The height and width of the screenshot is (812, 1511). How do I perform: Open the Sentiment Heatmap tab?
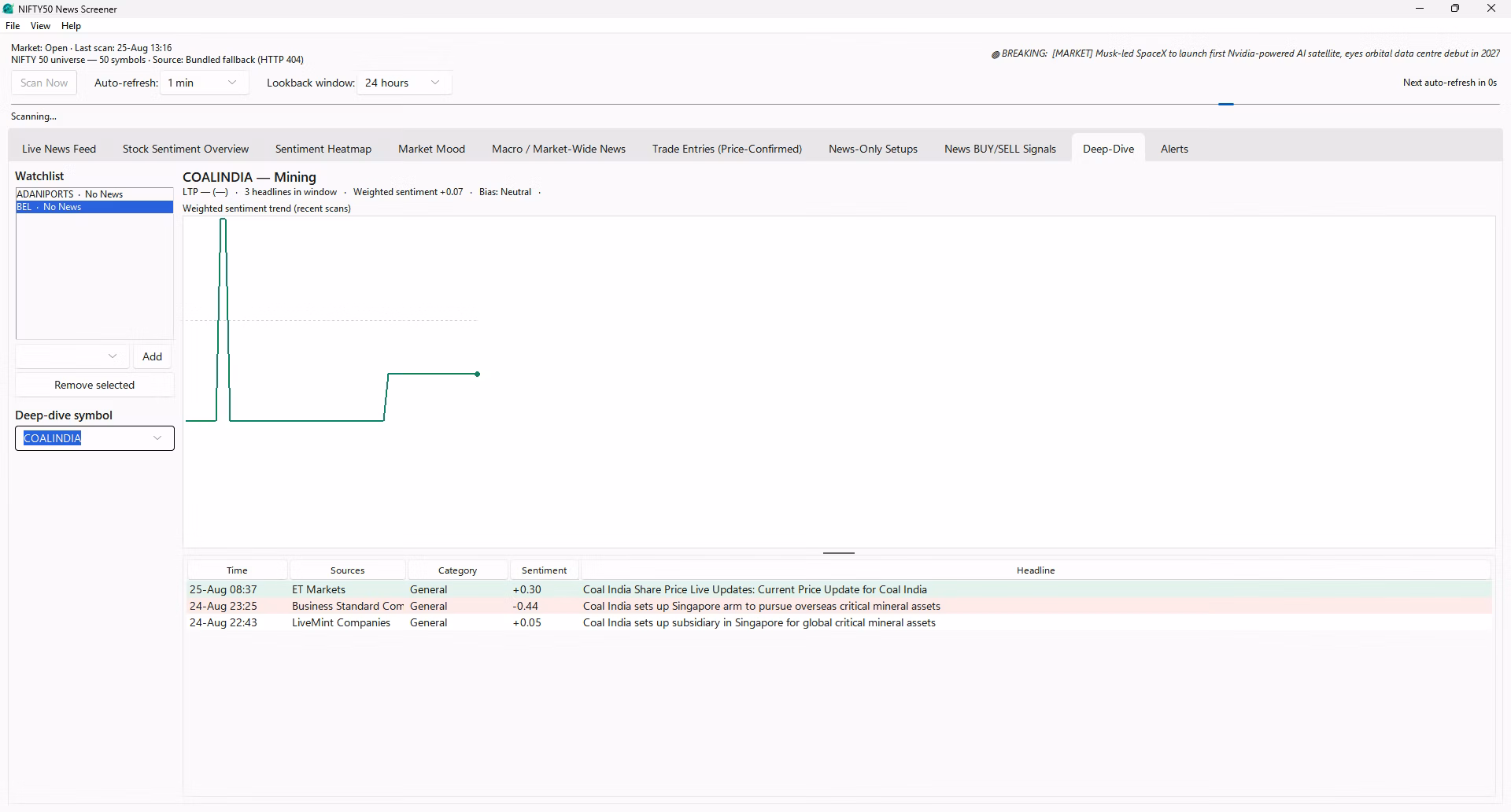323,149
